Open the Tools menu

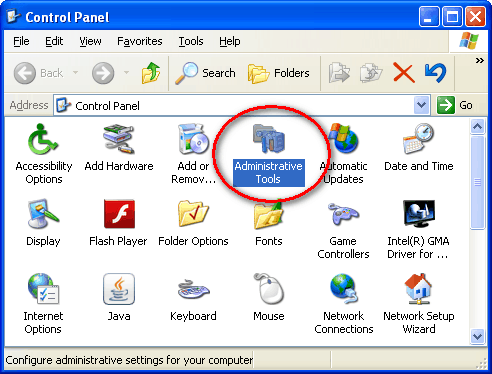click(191, 41)
